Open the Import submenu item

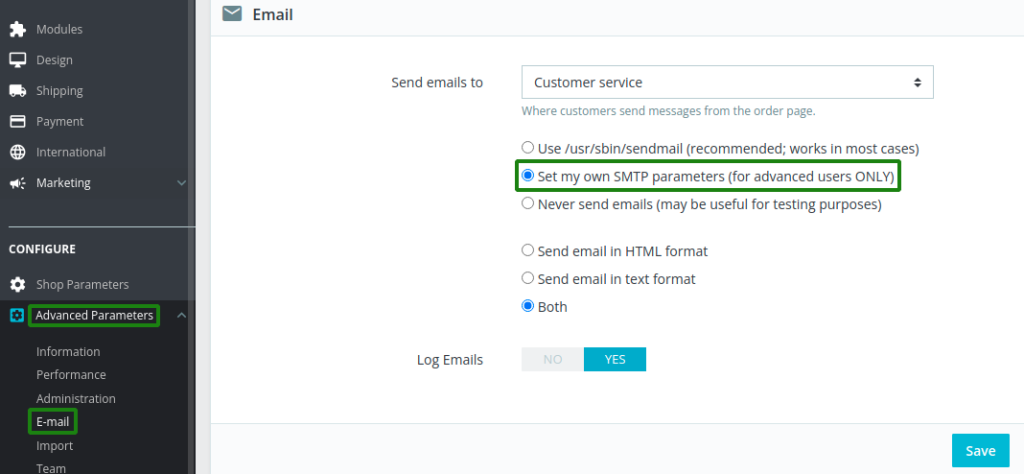pos(55,445)
